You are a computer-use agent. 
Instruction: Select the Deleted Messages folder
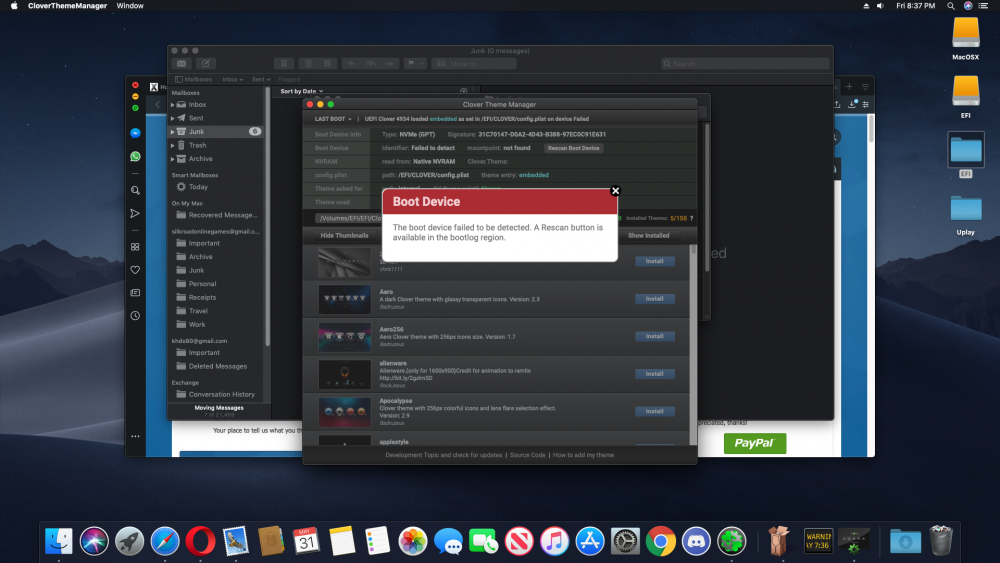point(217,366)
